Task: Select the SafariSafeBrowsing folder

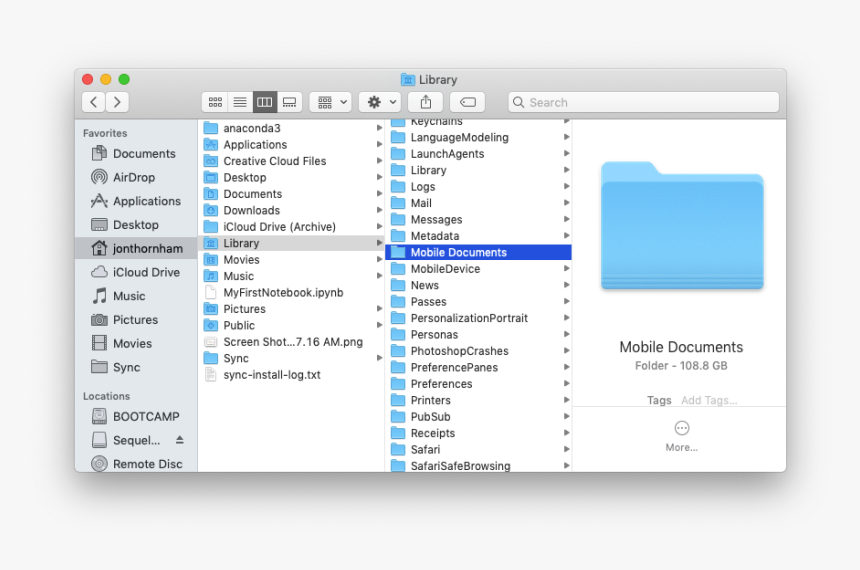Action: pos(478,465)
